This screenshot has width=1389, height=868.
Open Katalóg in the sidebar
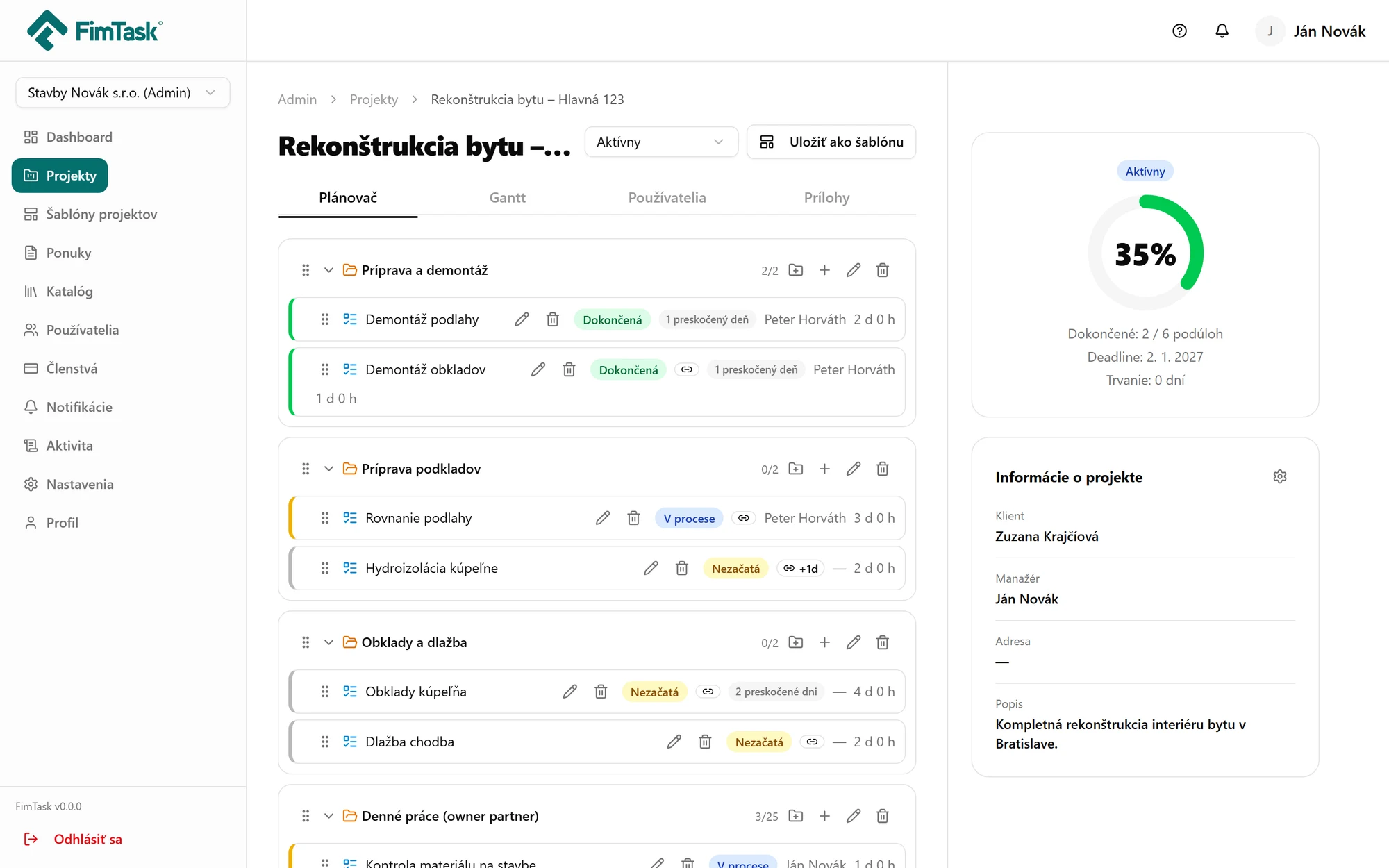point(58,291)
